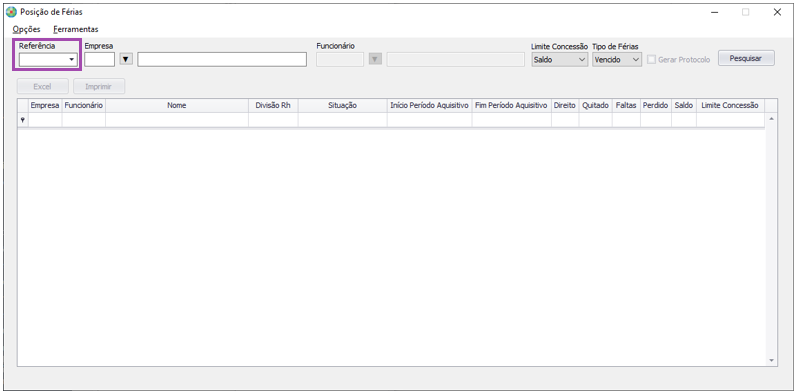Screen dimensions: 796x392
Task: Click the Quitado column header
Action: tap(595, 106)
